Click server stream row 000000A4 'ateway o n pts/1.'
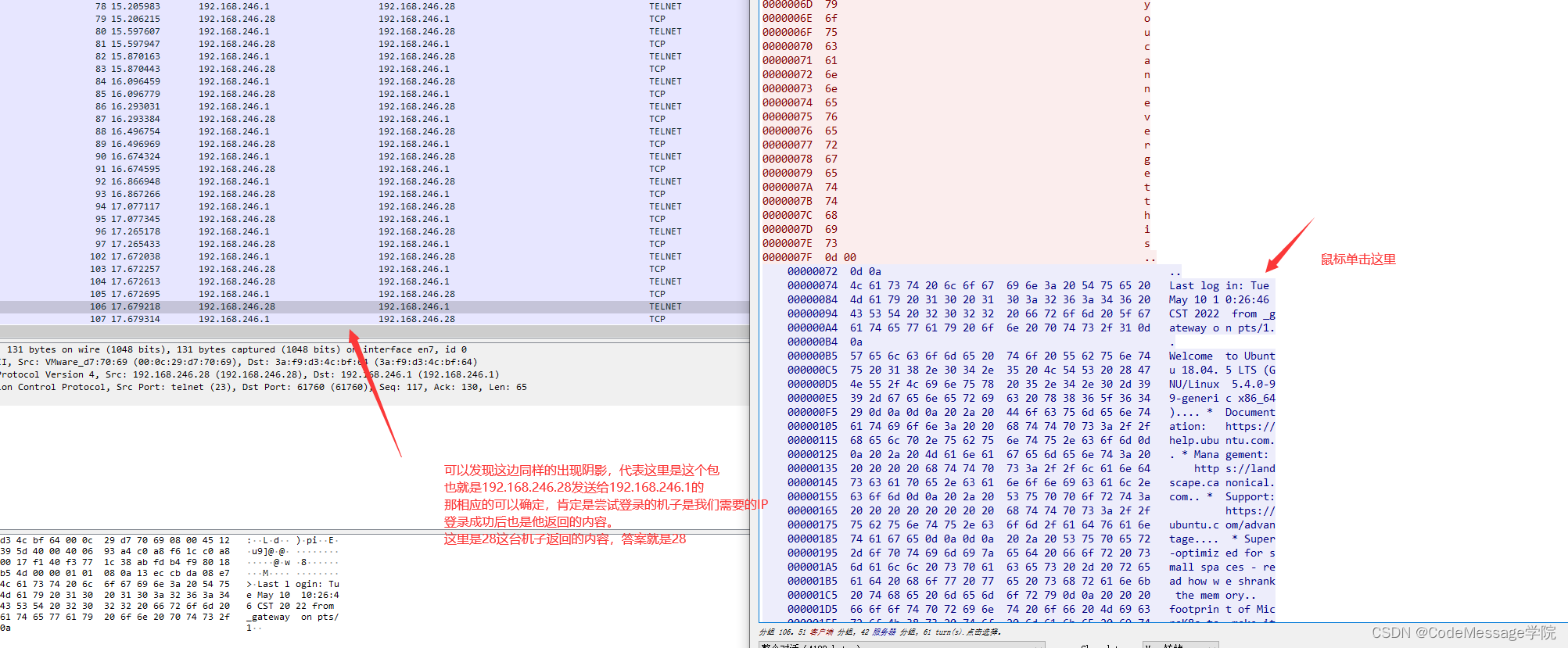 [1031, 328]
